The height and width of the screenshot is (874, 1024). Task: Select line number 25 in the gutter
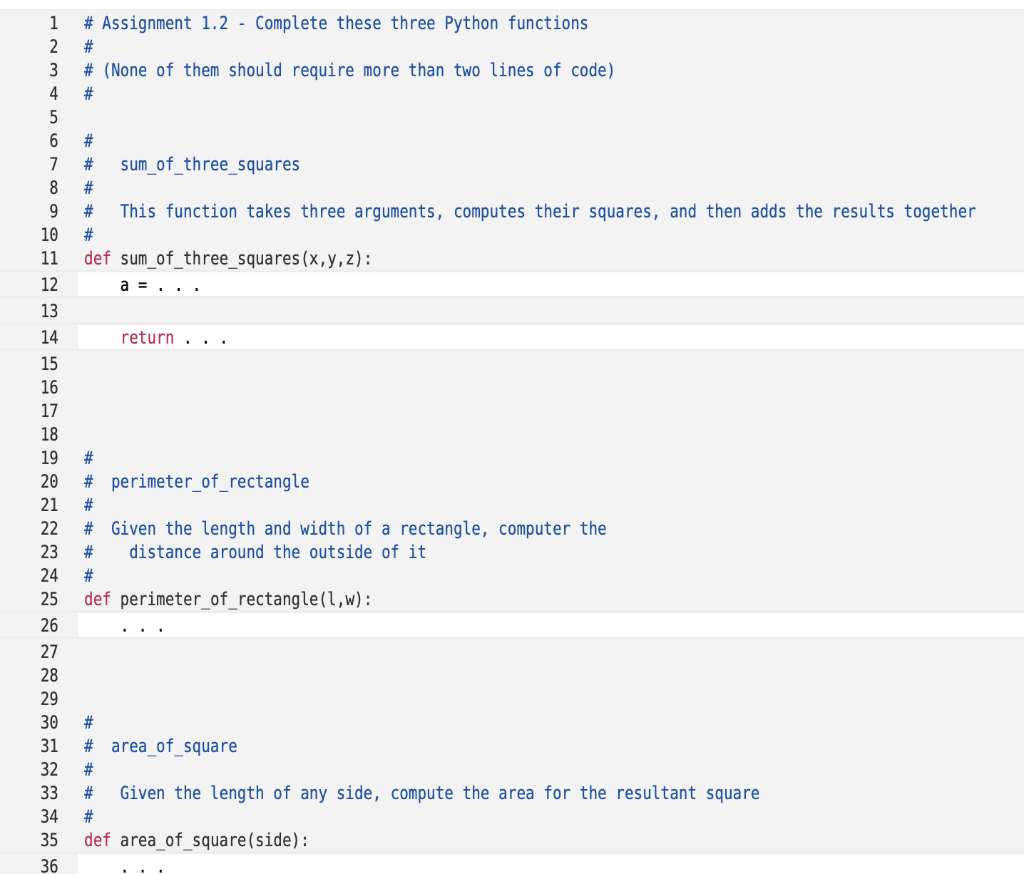pyautogui.click(x=51, y=599)
